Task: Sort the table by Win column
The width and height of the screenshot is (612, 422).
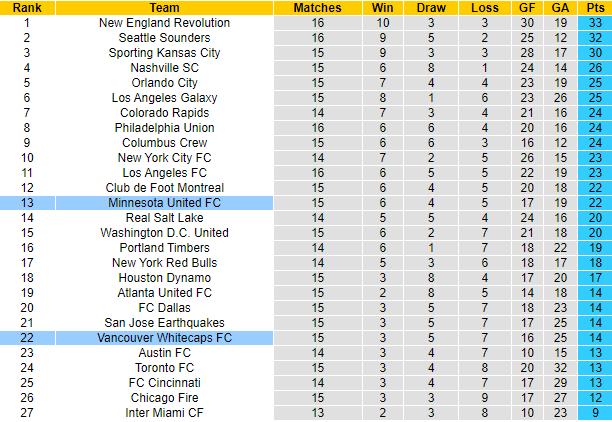Action: 383,8
